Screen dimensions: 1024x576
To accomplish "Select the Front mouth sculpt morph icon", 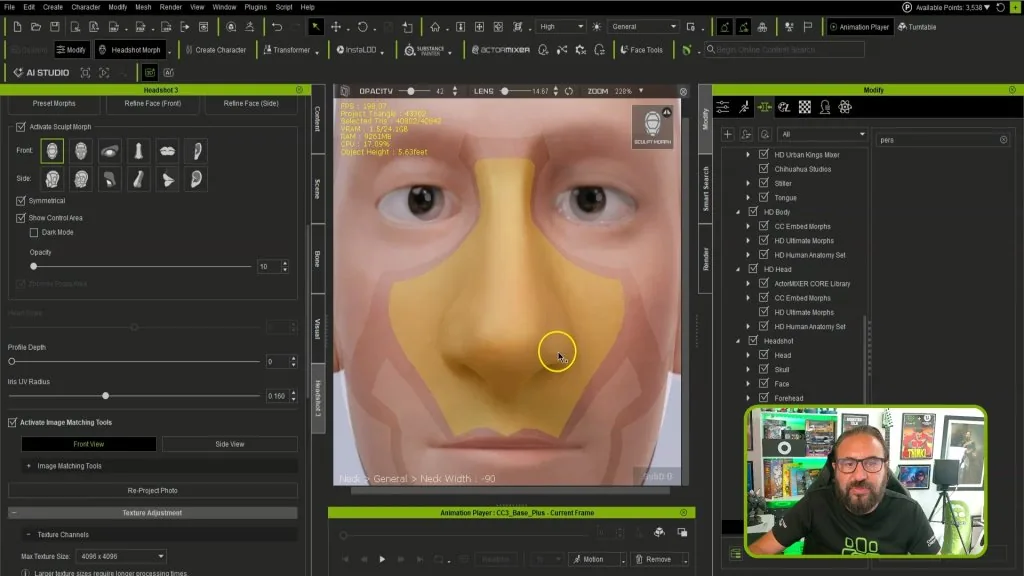I will click(167, 151).
